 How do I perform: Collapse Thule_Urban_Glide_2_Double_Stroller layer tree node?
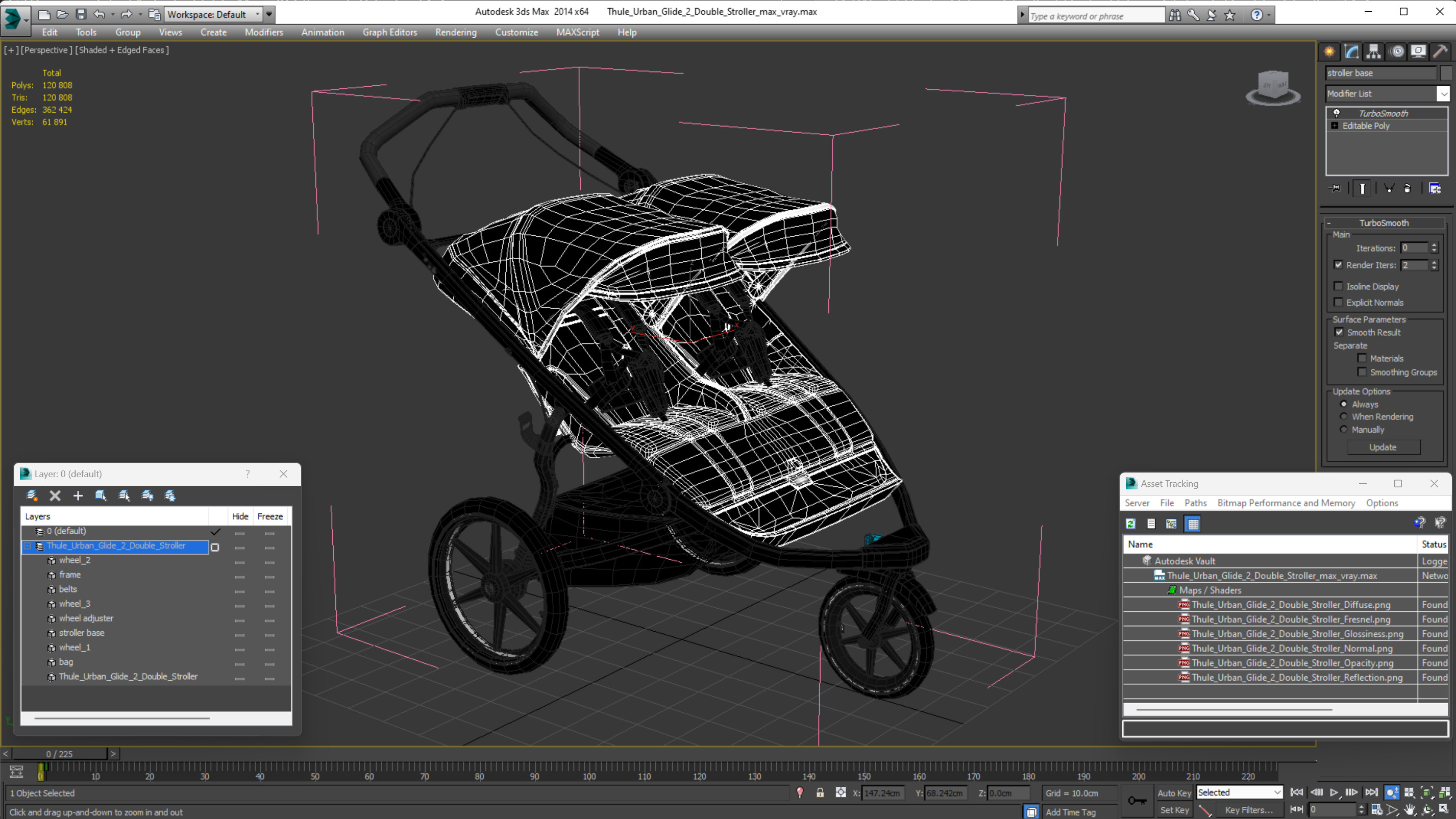[27, 545]
